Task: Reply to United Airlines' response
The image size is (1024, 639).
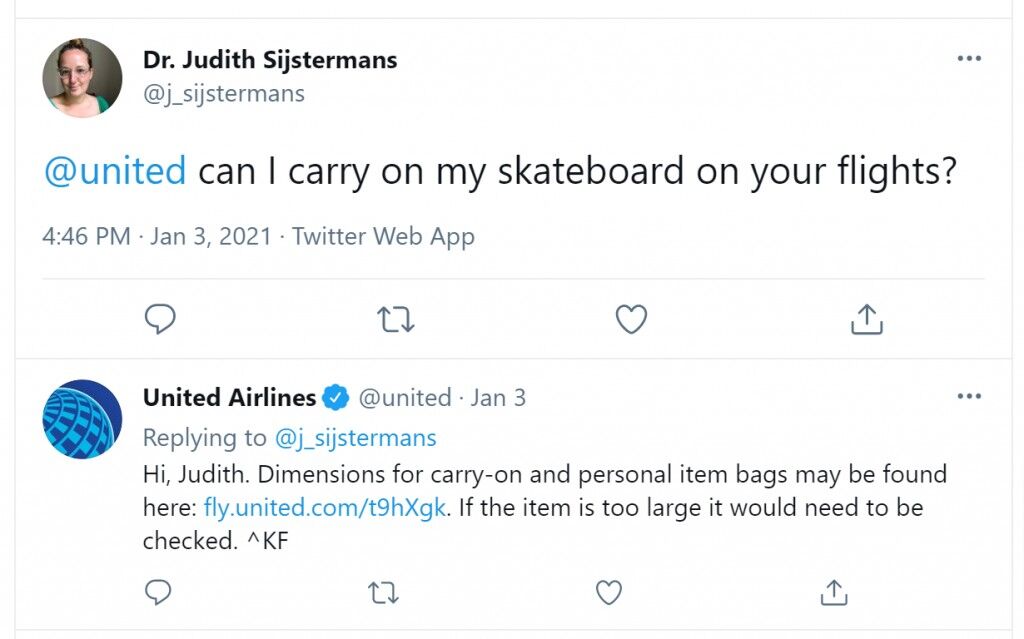Action: (x=158, y=593)
